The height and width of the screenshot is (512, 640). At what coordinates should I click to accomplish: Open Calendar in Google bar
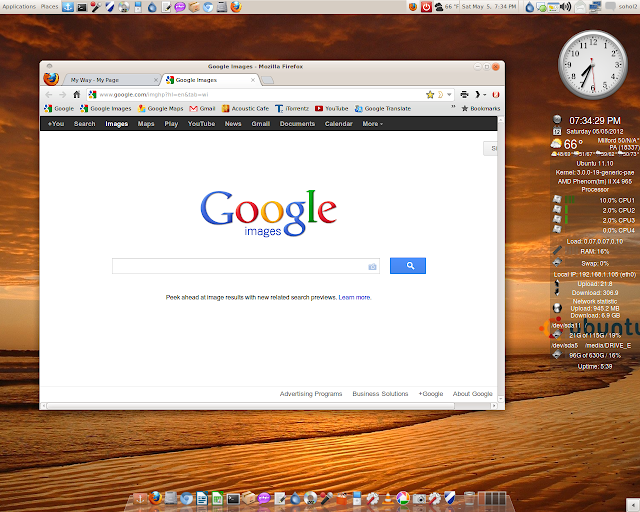point(338,124)
